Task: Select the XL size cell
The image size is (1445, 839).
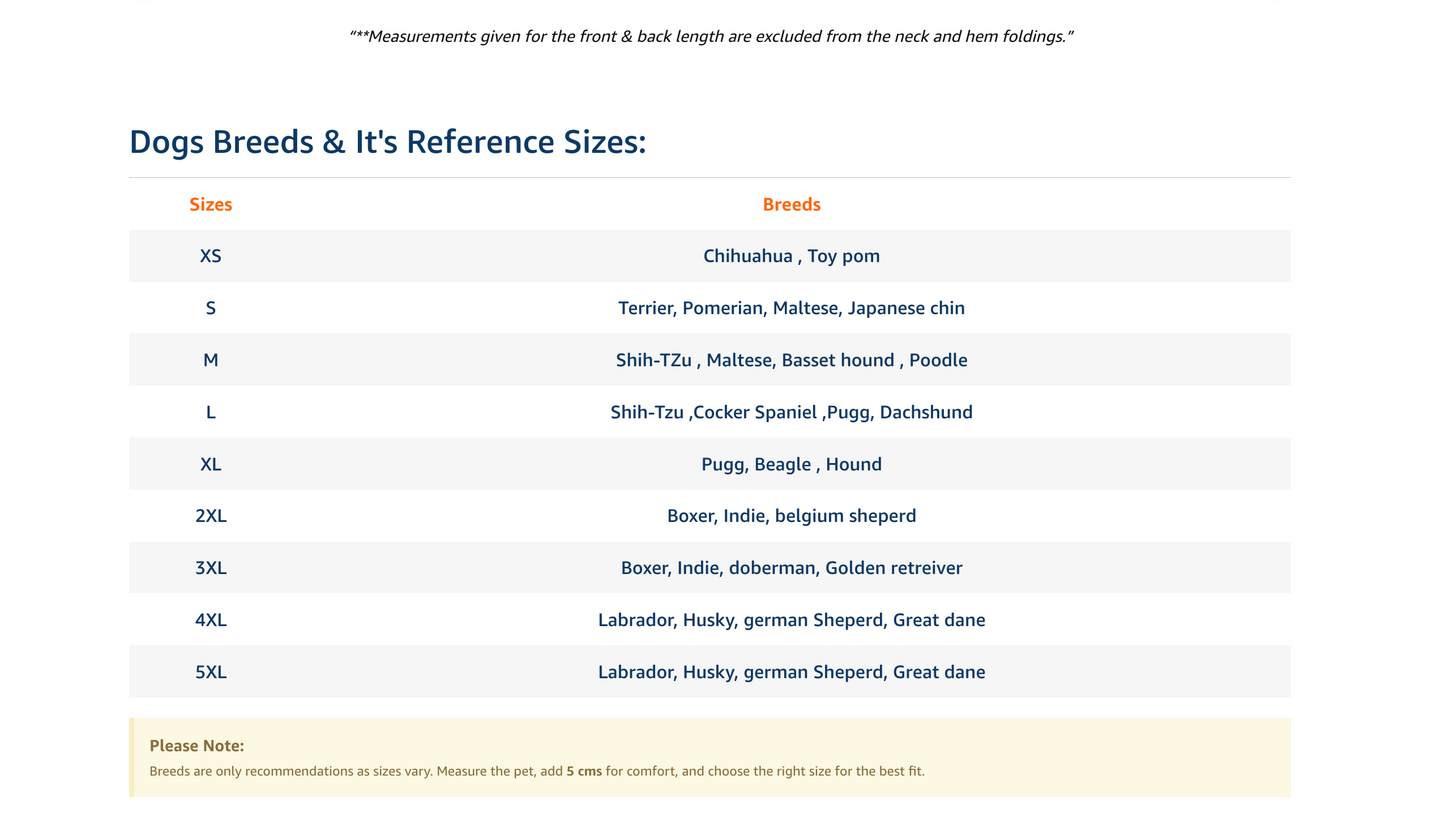Action: (210, 464)
